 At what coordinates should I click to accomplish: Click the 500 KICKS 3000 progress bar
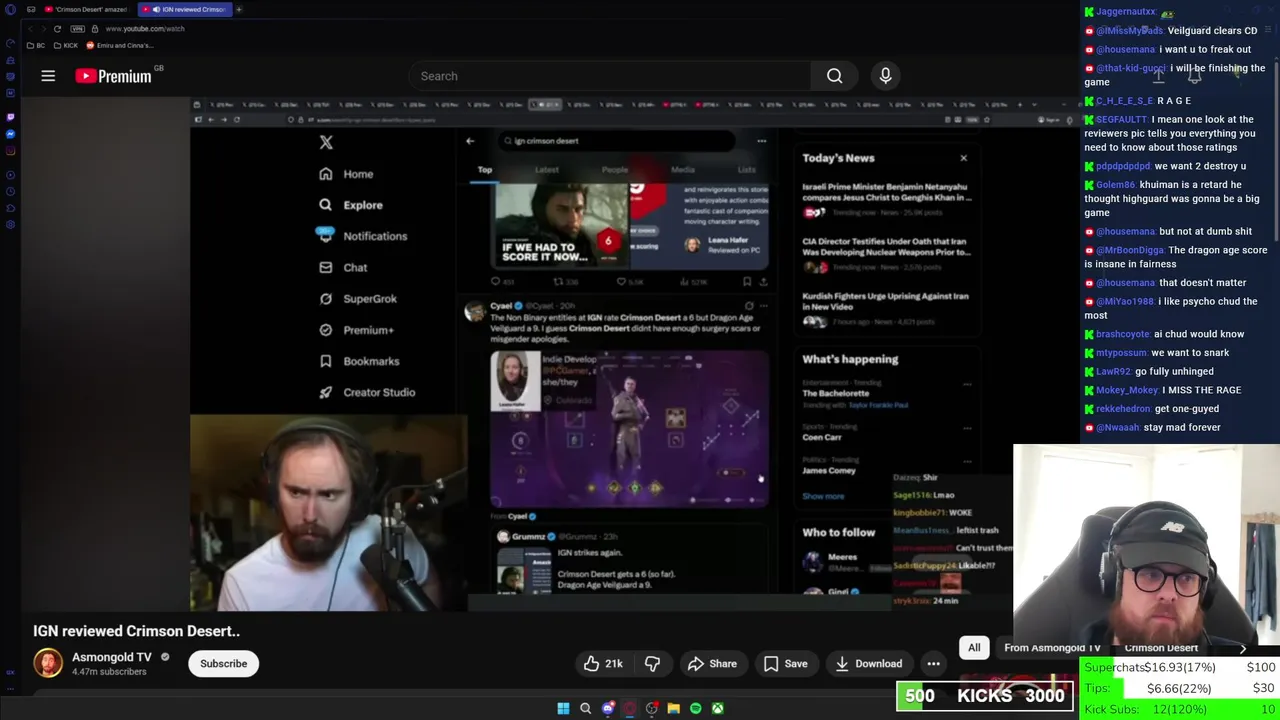coord(985,696)
